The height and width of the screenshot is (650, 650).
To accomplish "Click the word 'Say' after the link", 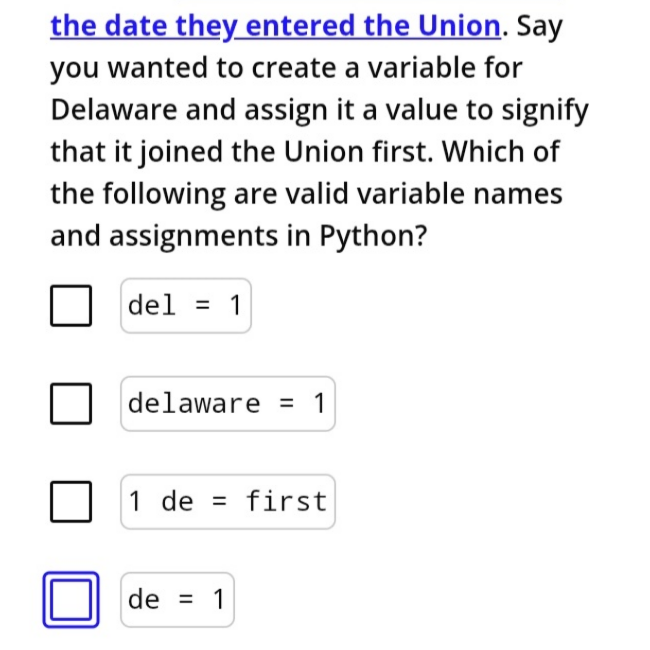I will [x=539, y=26].
